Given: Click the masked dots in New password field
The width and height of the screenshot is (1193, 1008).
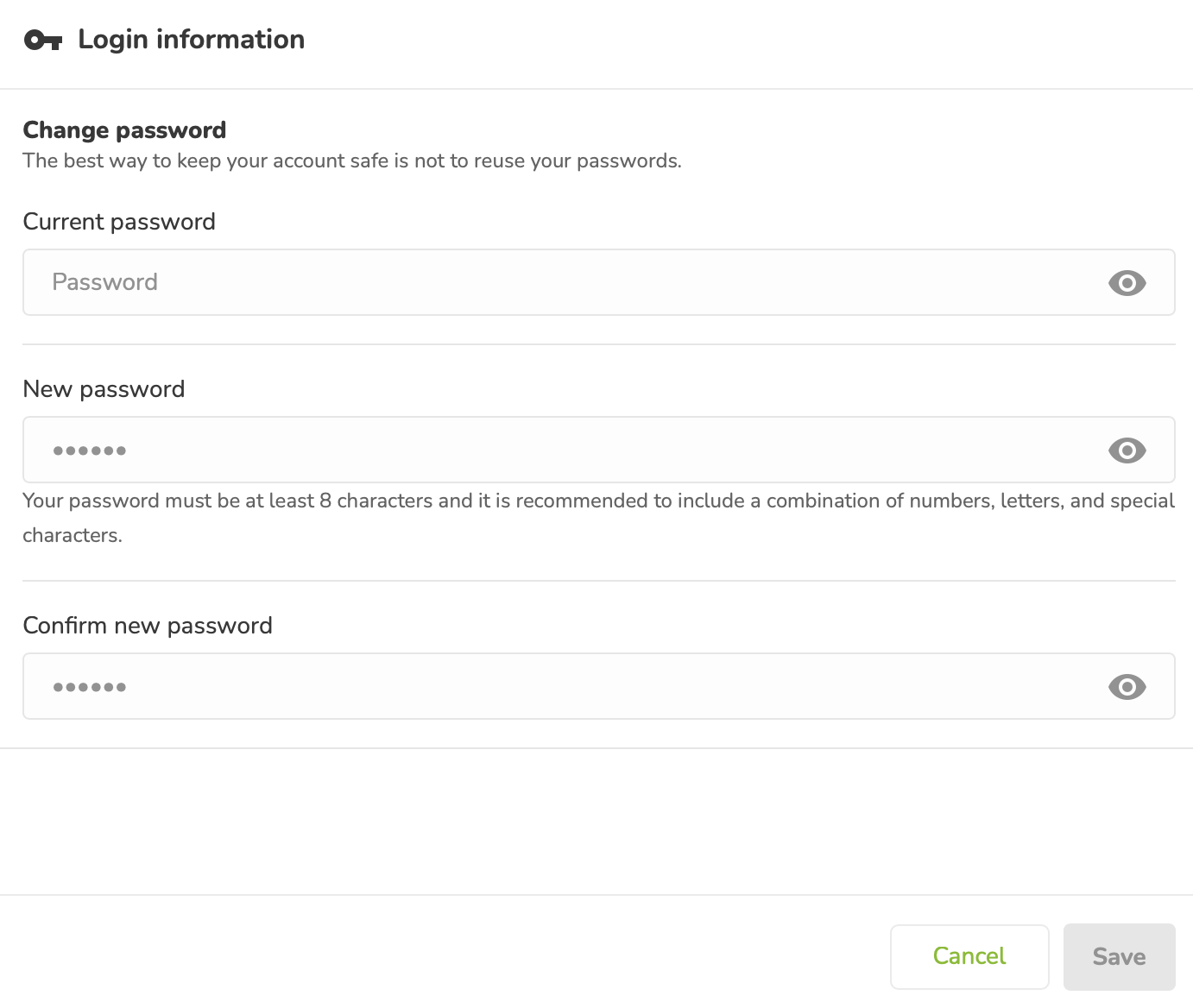Looking at the screenshot, I should pyautogui.click(x=90, y=450).
